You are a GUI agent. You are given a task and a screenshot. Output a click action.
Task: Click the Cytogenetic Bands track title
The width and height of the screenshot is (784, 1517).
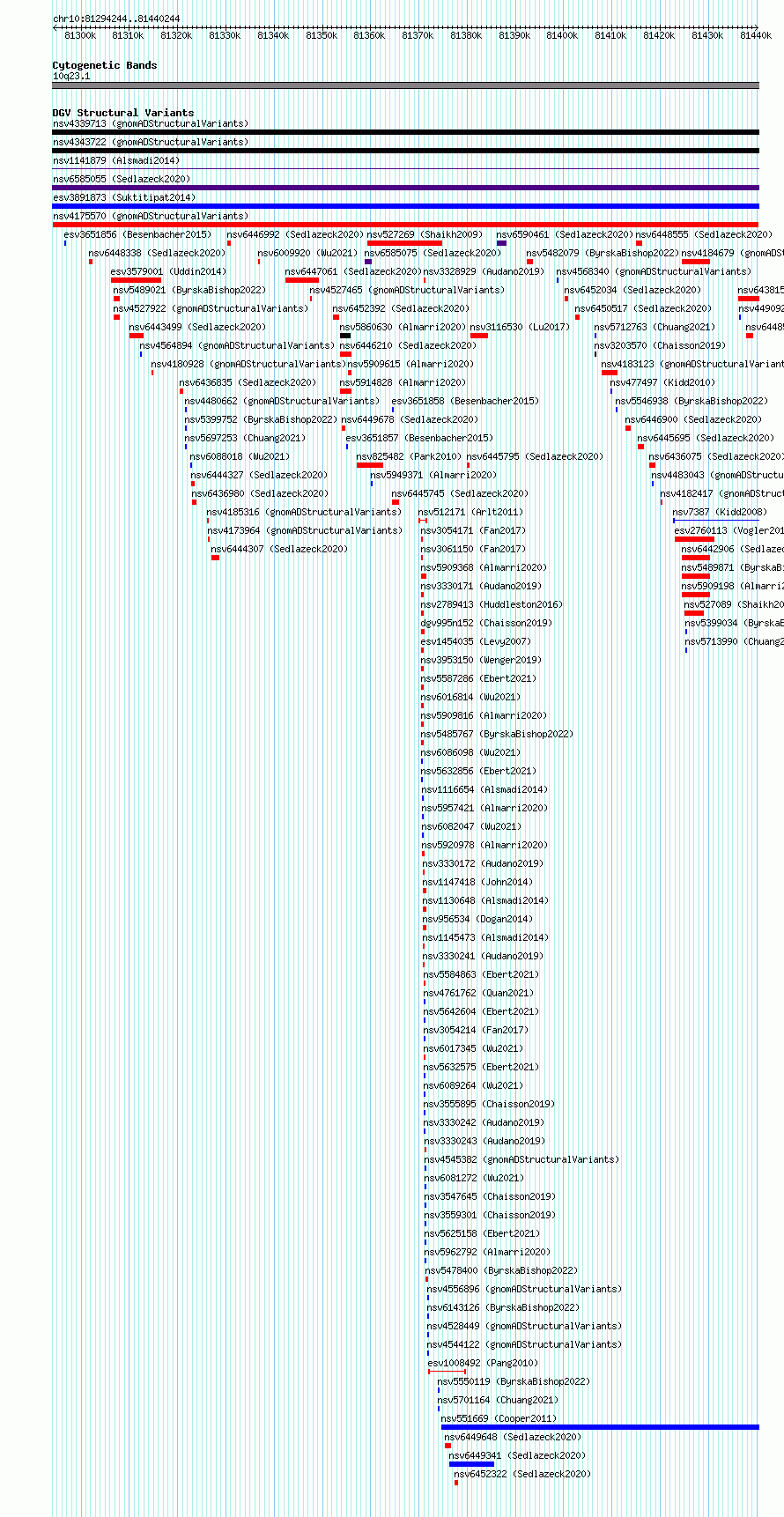click(x=105, y=65)
